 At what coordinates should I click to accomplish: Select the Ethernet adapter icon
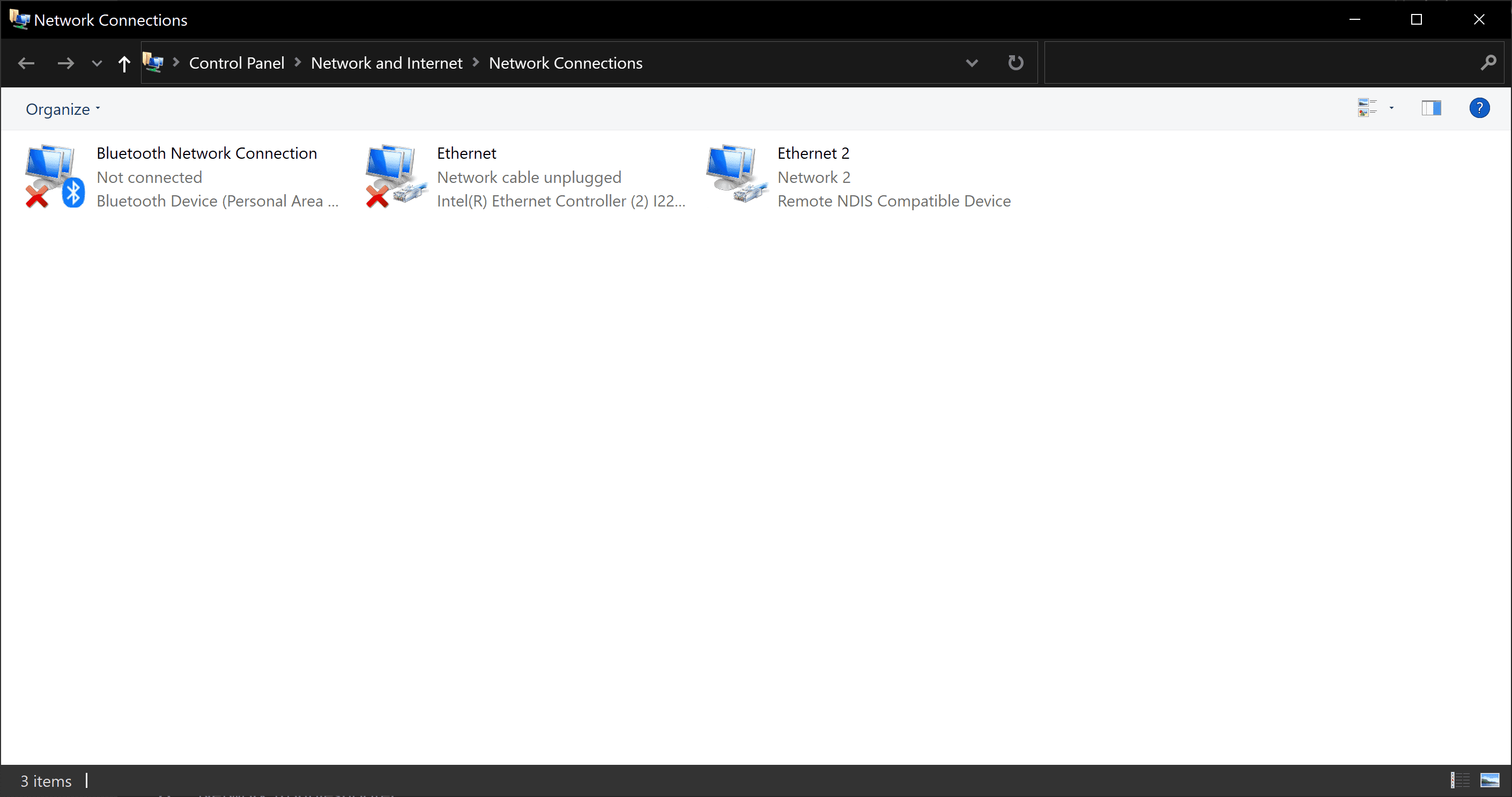coord(396,176)
